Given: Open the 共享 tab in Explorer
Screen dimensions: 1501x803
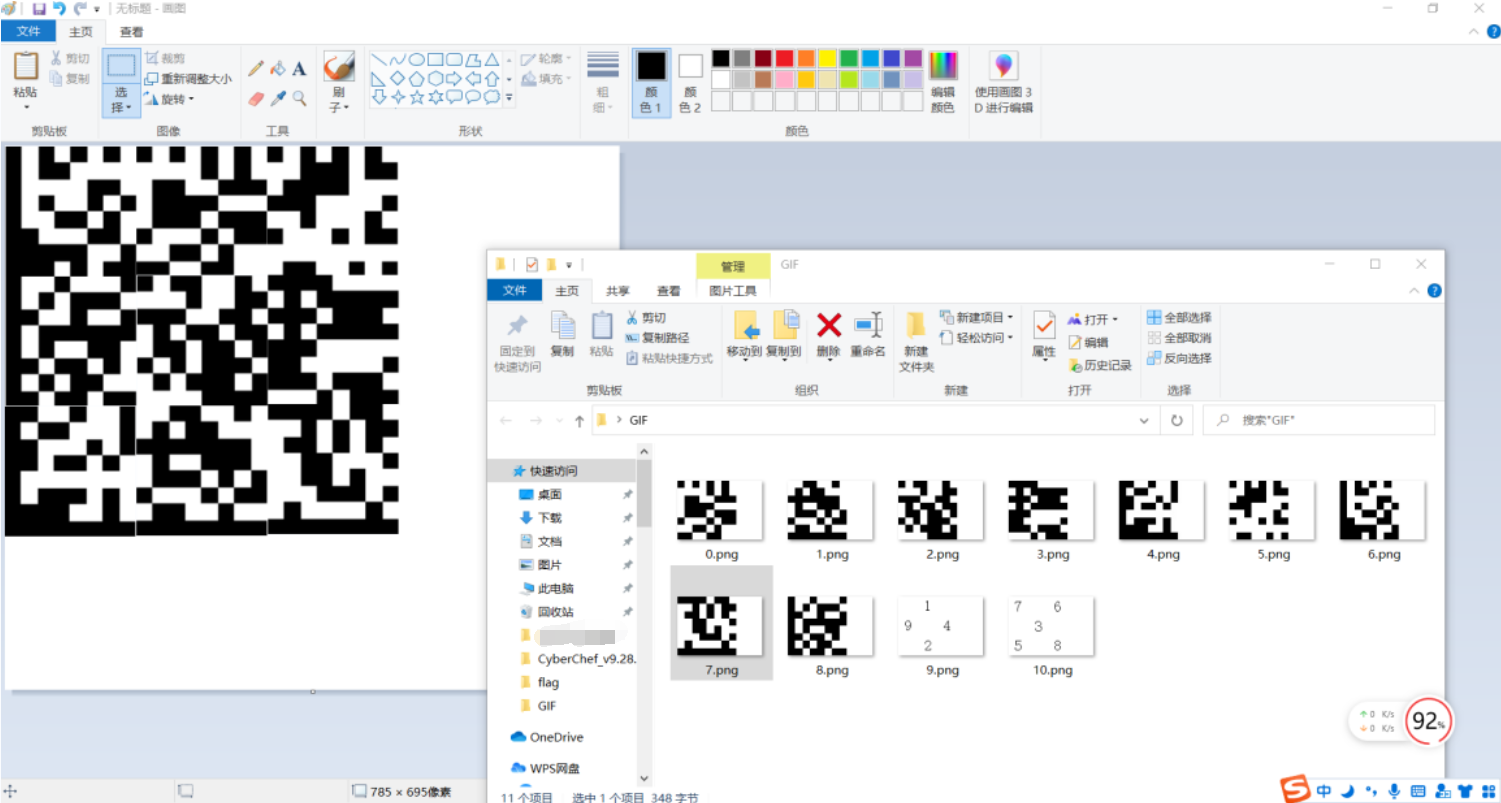Looking at the screenshot, I should click(617, 291).
